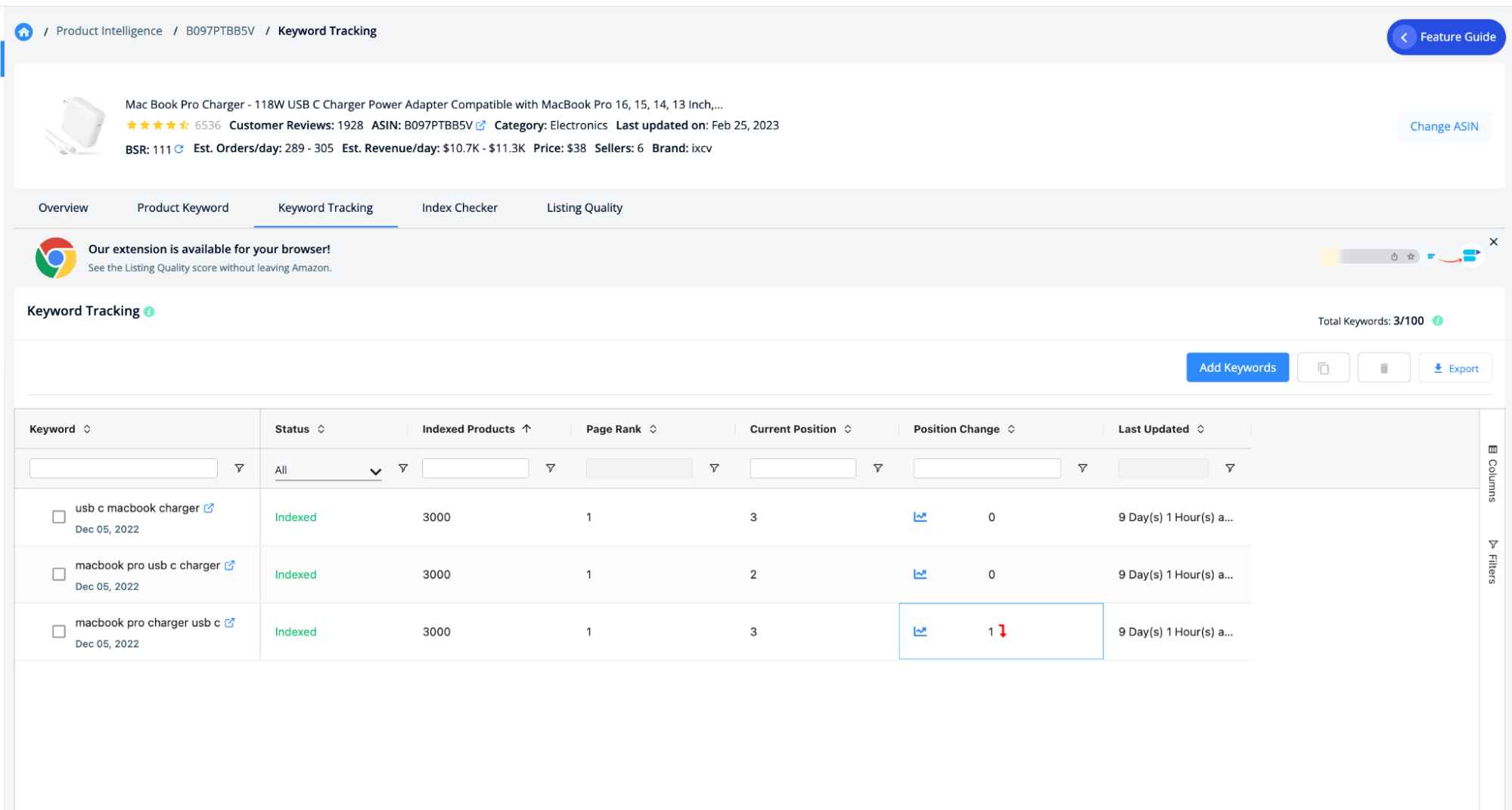This screenshot has width=1512, height=810.
Task: Click the product star rating
Action: [158, 126]
